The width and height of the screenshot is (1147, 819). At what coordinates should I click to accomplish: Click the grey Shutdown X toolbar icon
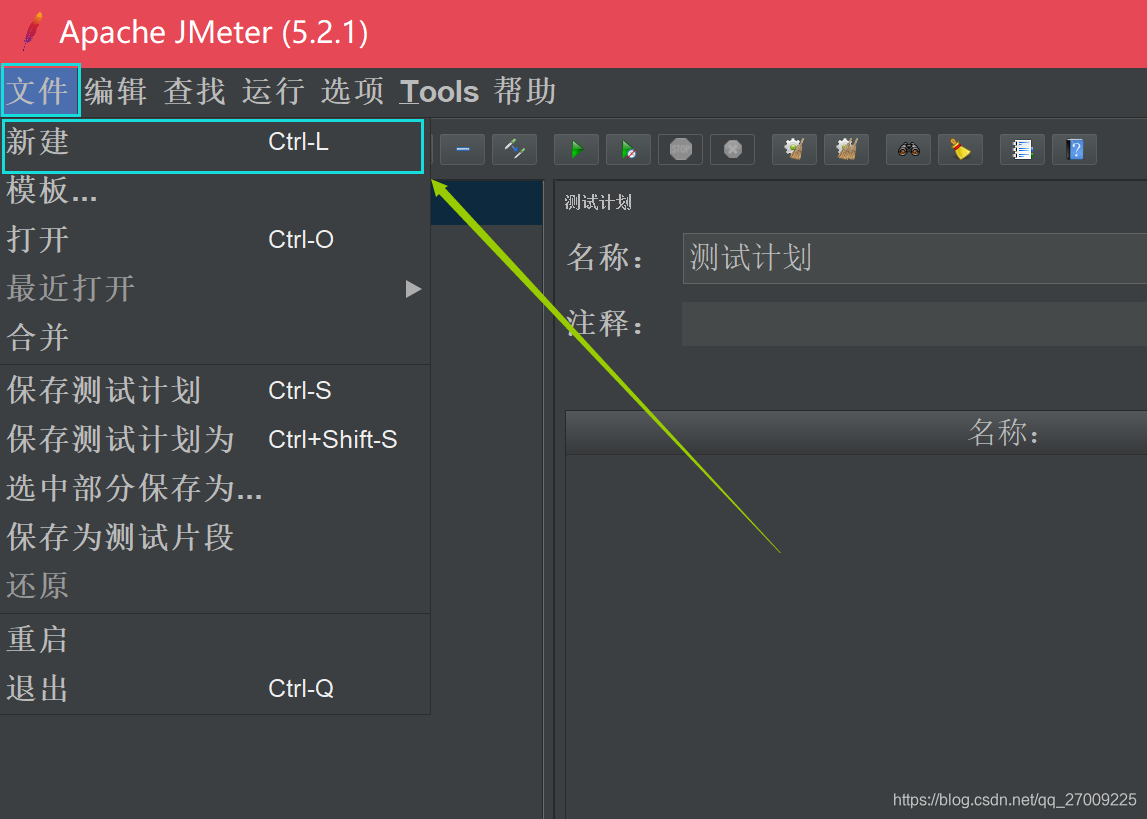click(732, 149)
